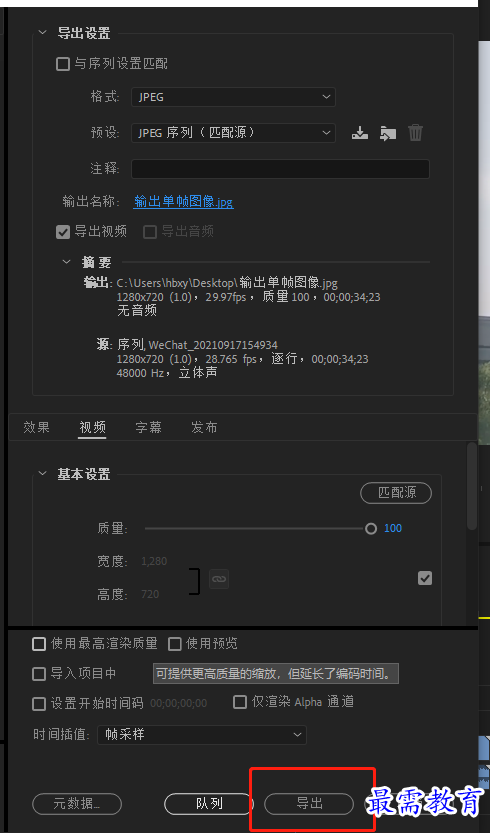The image size is (490, 833).
Task: Click the Quality slider handle
Action: [371, 529]
